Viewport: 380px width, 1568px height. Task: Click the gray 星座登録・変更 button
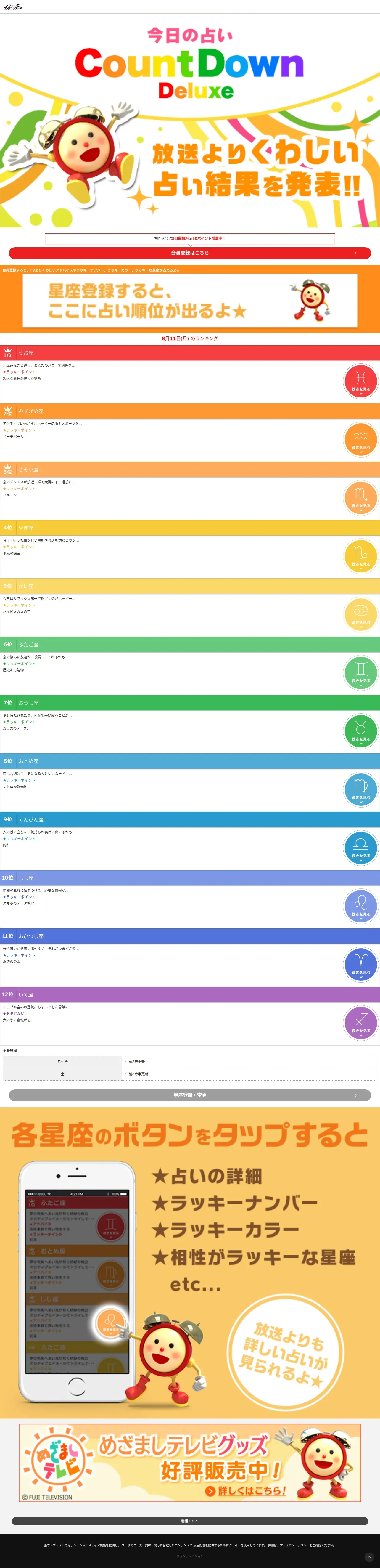(190, 1095)
